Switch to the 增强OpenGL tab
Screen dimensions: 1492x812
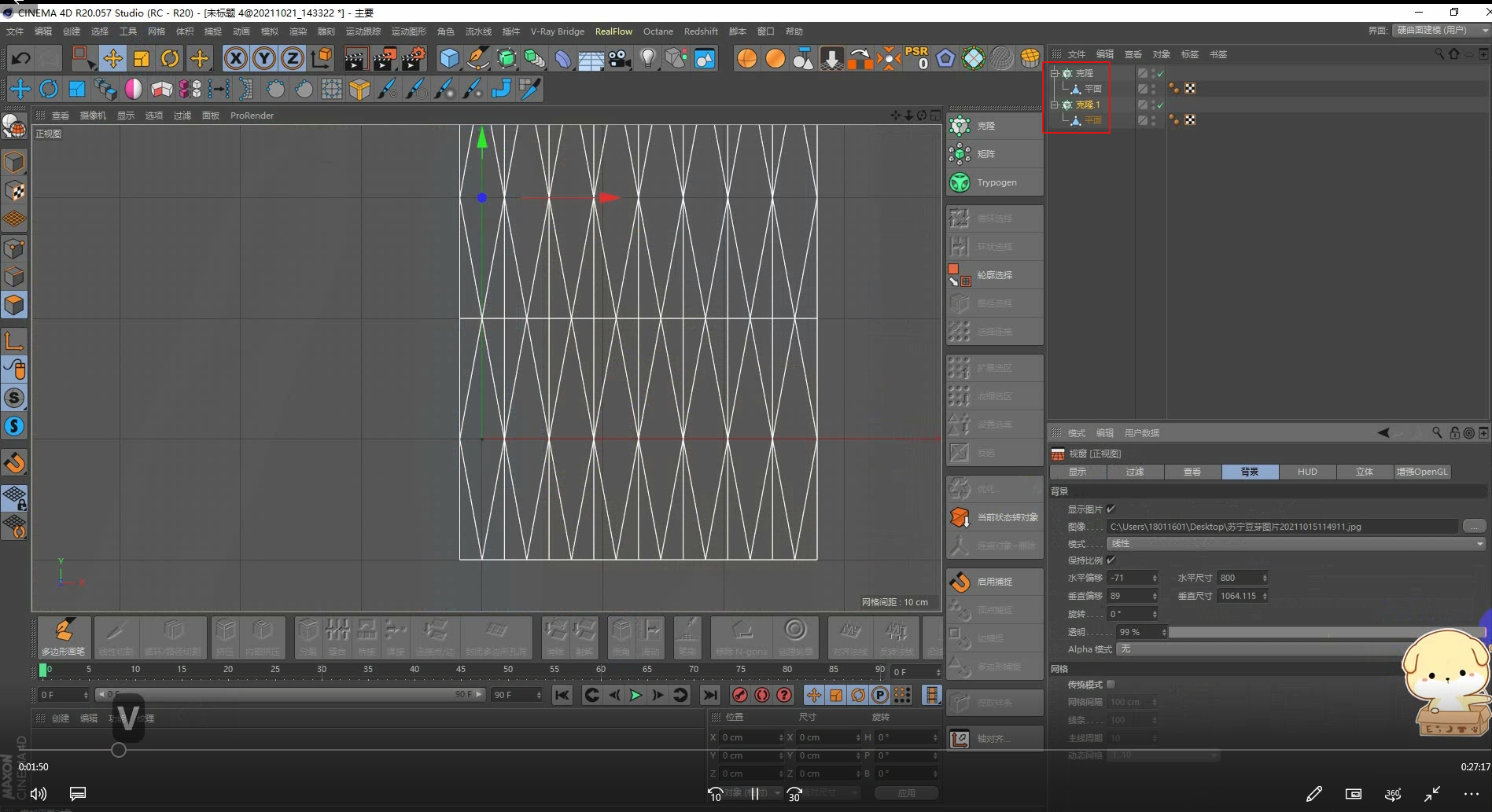coord(1422,472)
